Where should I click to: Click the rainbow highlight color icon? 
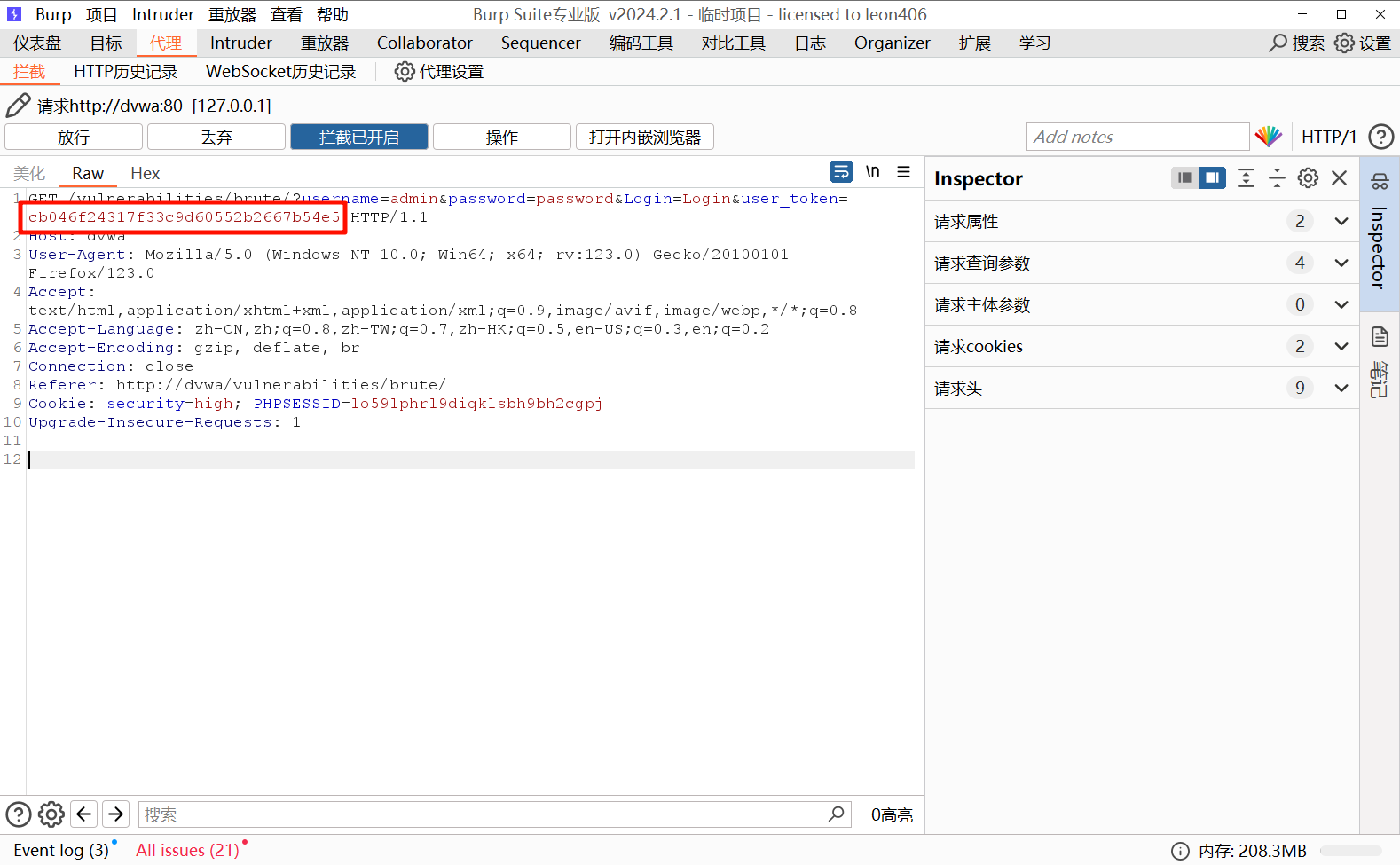(x=1268, y=137)
